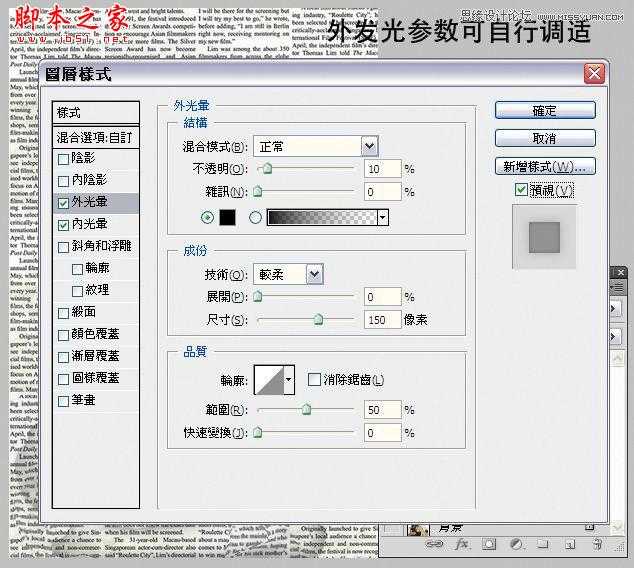Click the new group folder icon
The image size is (634, 568).
point(542,544)
